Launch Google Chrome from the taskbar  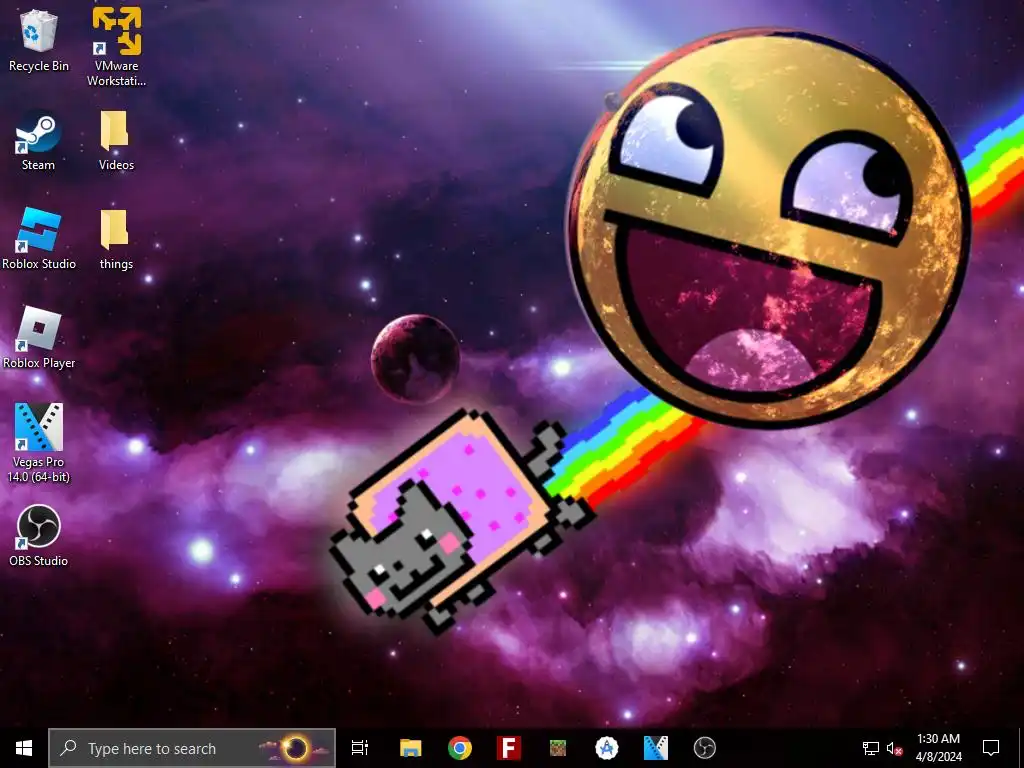(460, 748)
